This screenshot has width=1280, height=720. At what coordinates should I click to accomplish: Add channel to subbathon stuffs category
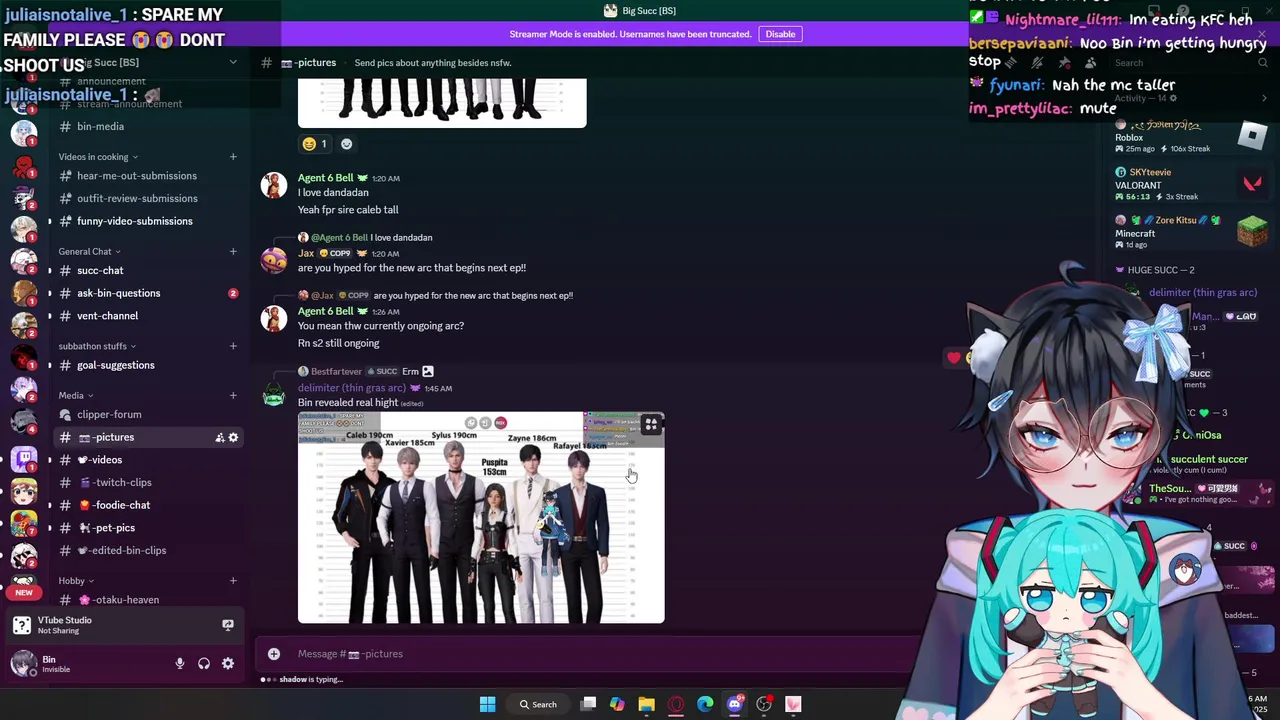pos(233,346)
